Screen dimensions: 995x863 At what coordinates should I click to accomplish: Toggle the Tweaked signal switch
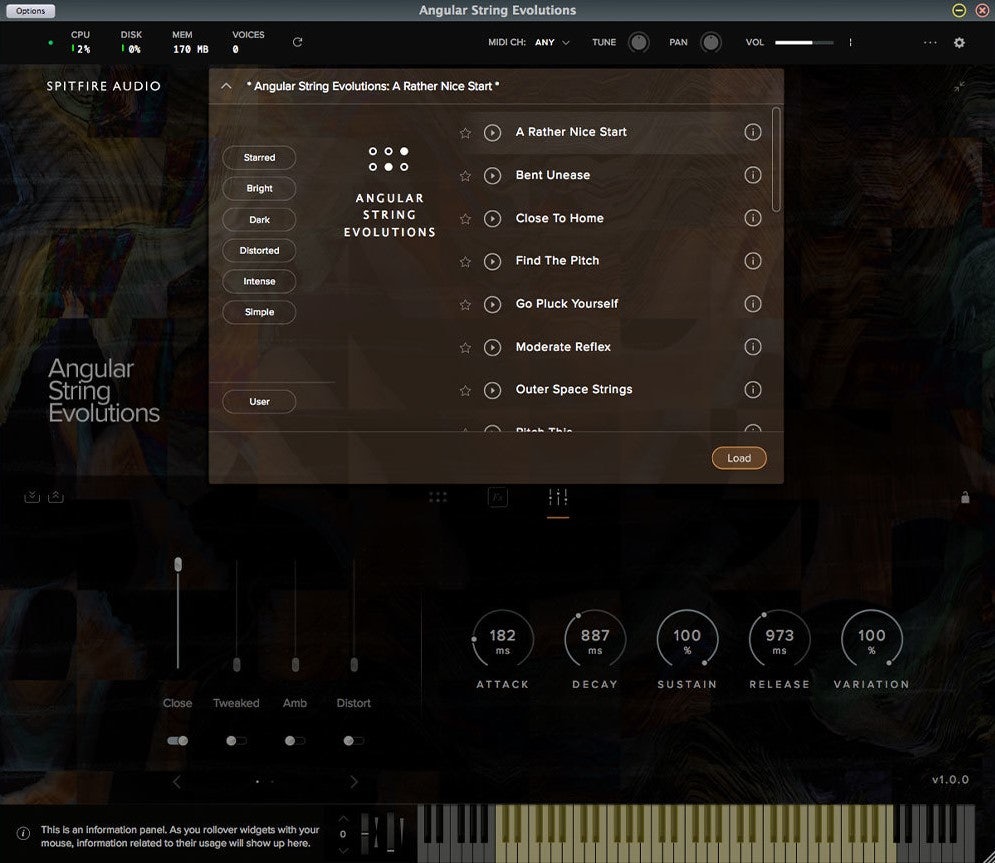point(236,741)
